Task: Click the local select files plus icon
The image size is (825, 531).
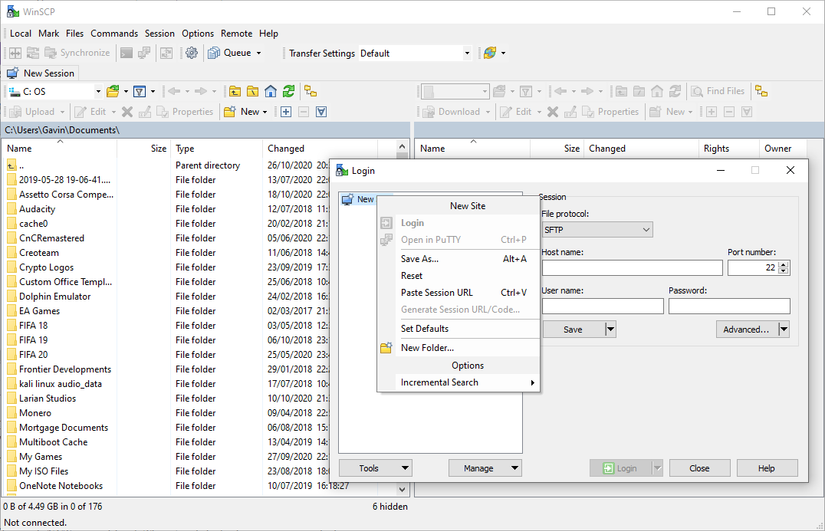Action: click(286, 112)
